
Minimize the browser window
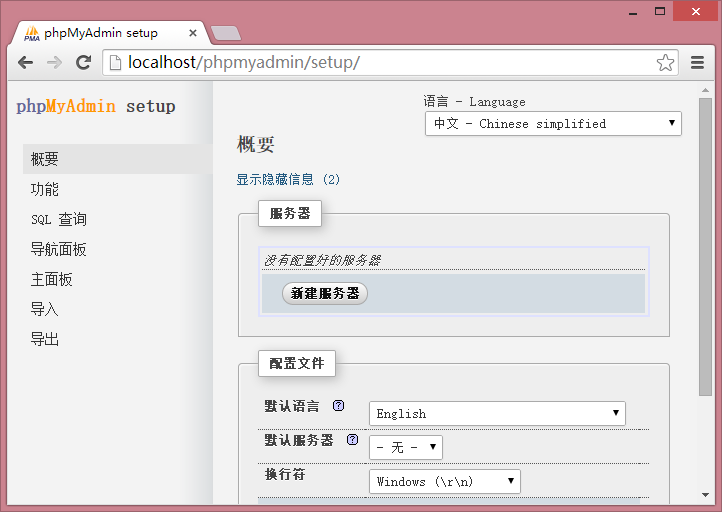(633, 12)
